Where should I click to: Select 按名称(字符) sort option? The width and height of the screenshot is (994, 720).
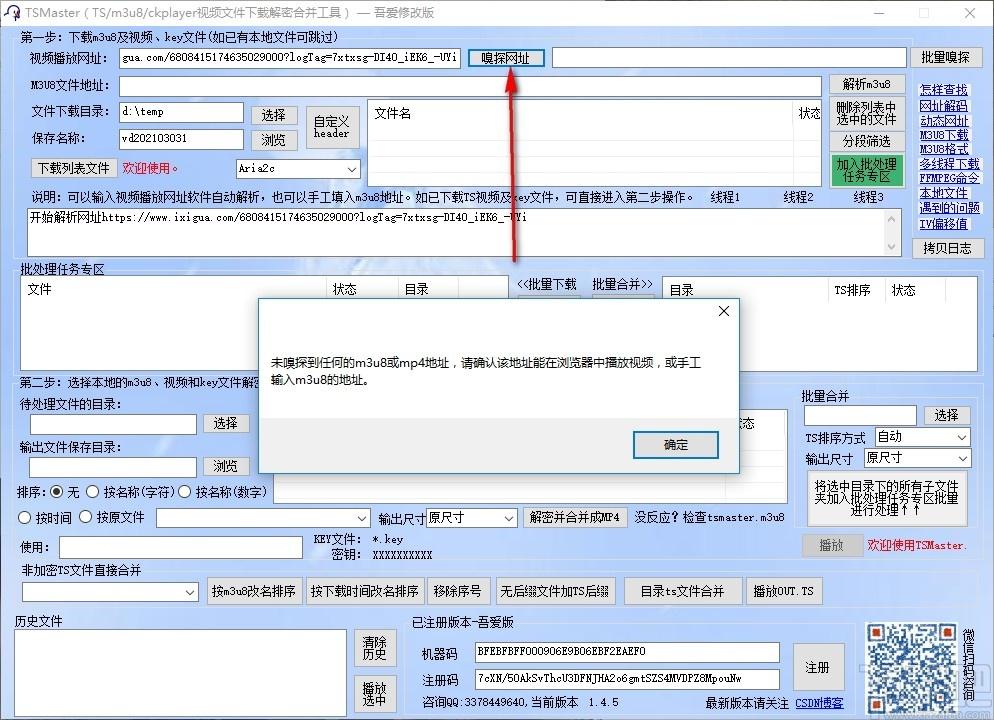click(93, 492)
